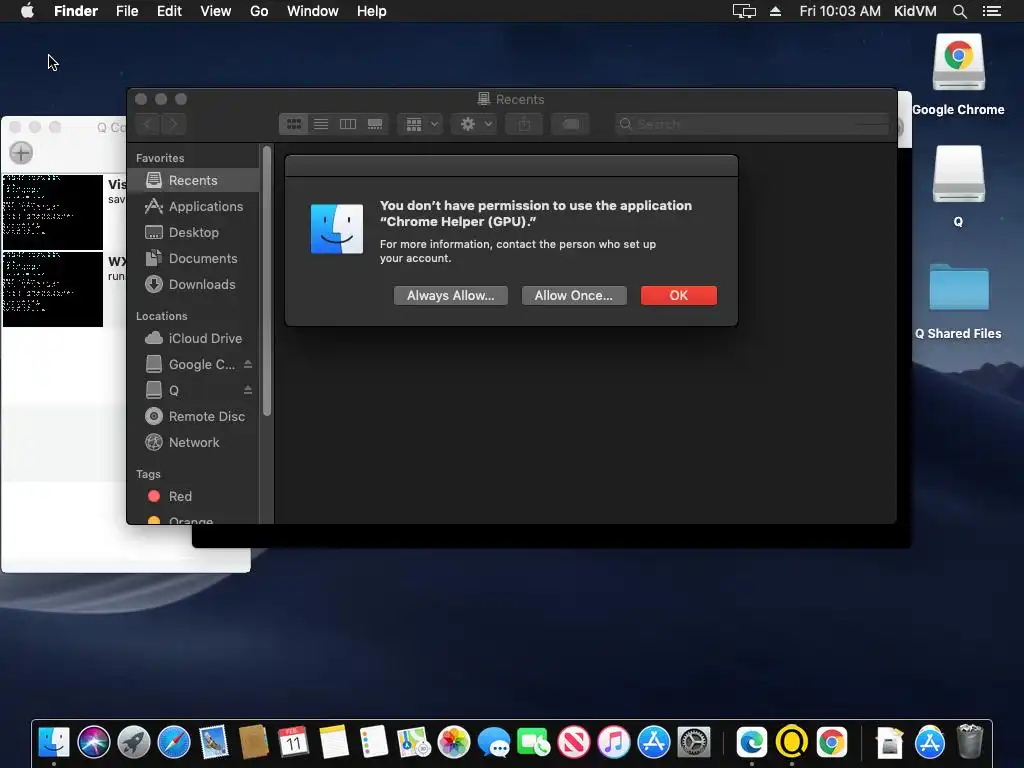Open the Window menu
Viewport: 1024px width, 768px height.
[x=313, y=11]
